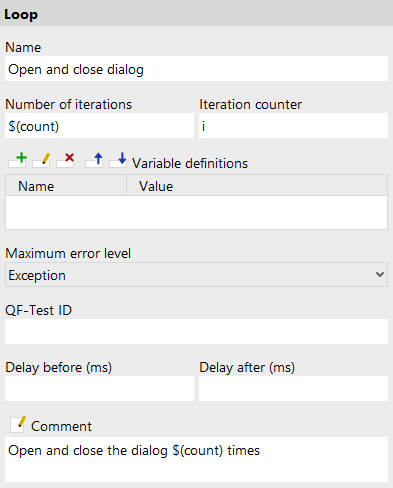Focus the Delay after (ms) field
Viewport: 393px width, 488px height.
[293, 389]
